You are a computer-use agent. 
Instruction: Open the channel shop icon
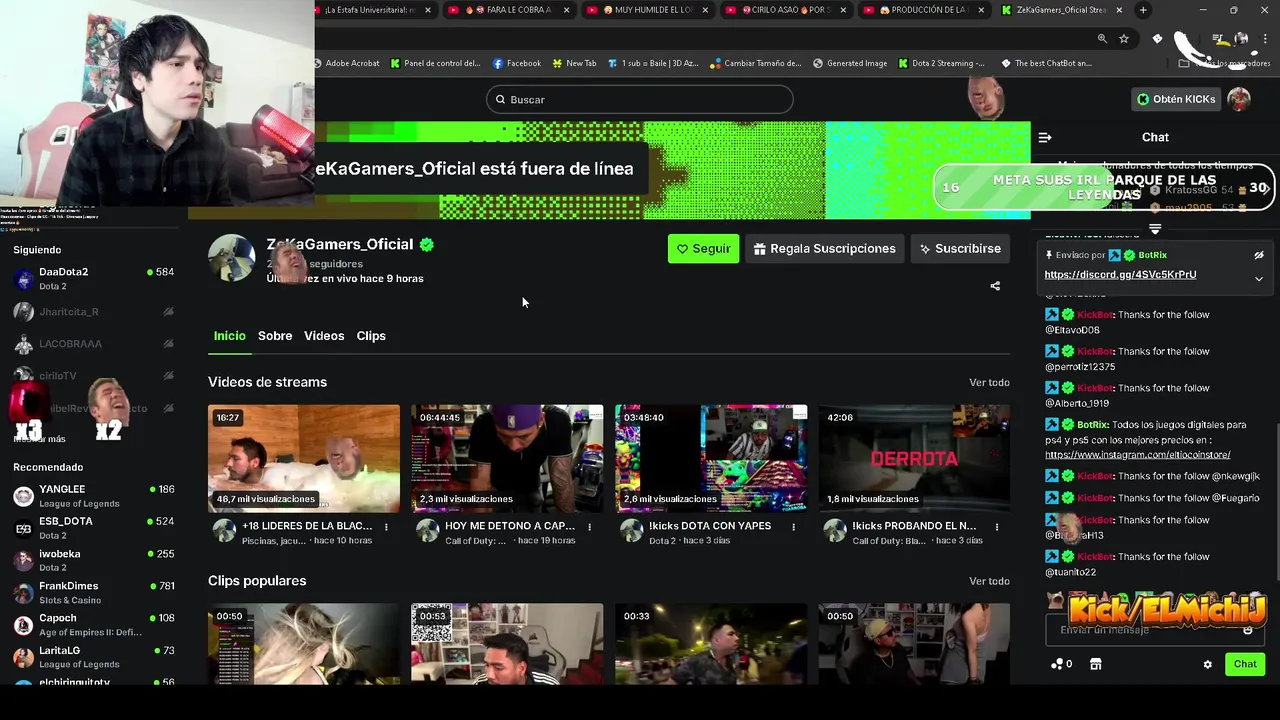(1095, 664)
